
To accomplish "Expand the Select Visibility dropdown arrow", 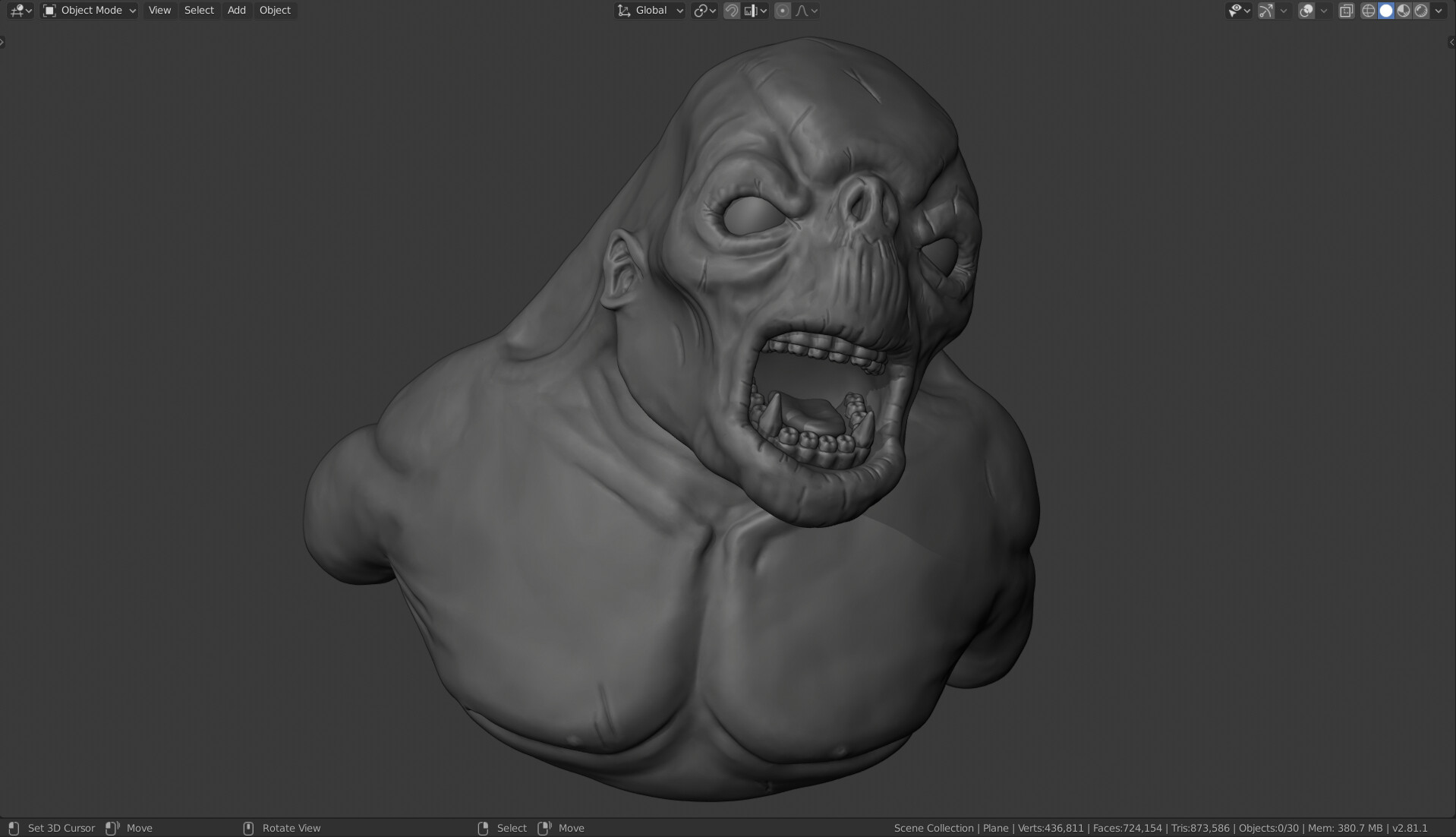I will click(1248, 10).
